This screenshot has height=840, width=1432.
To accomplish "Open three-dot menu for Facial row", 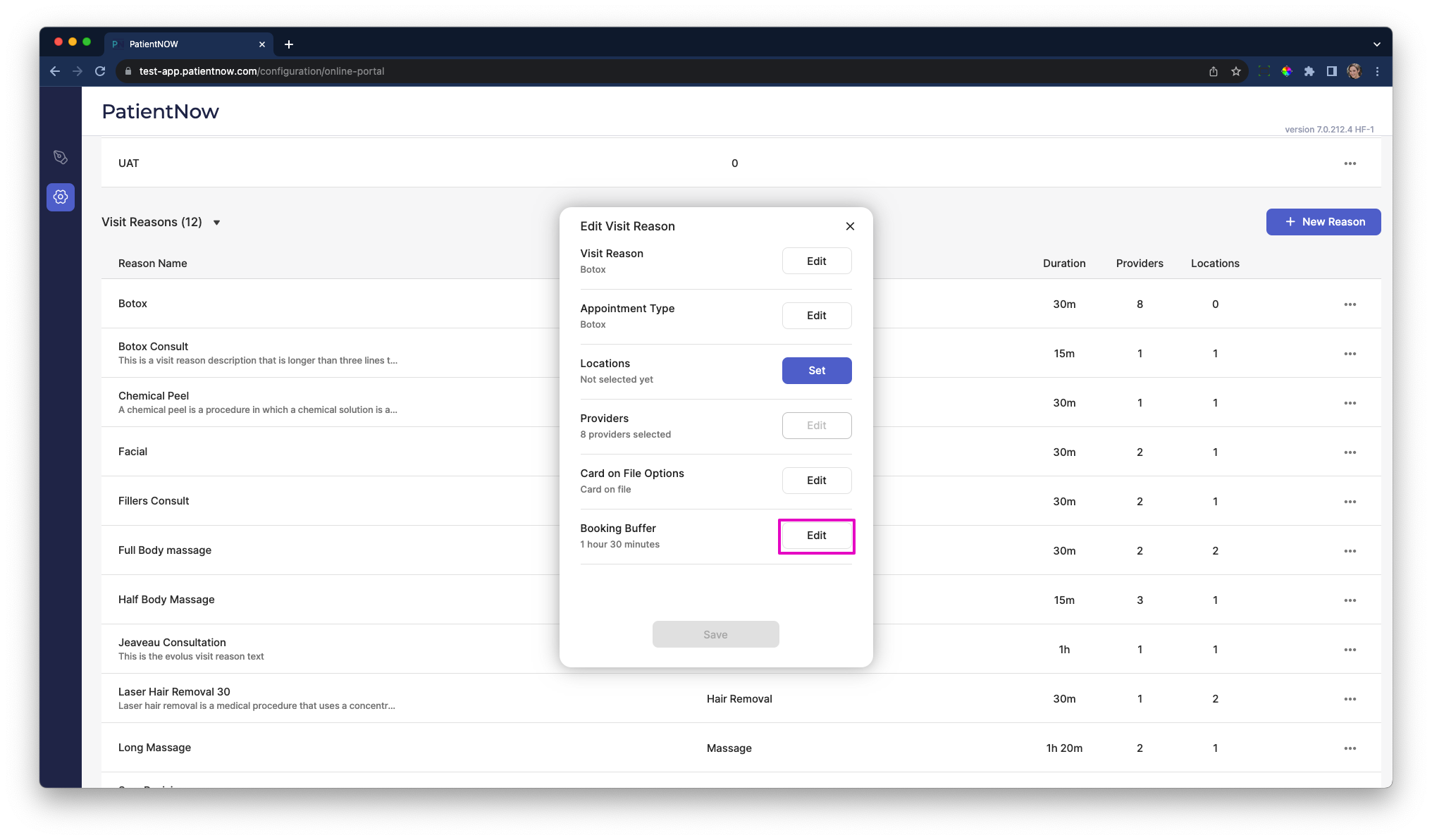I will tap(1350, 452).
